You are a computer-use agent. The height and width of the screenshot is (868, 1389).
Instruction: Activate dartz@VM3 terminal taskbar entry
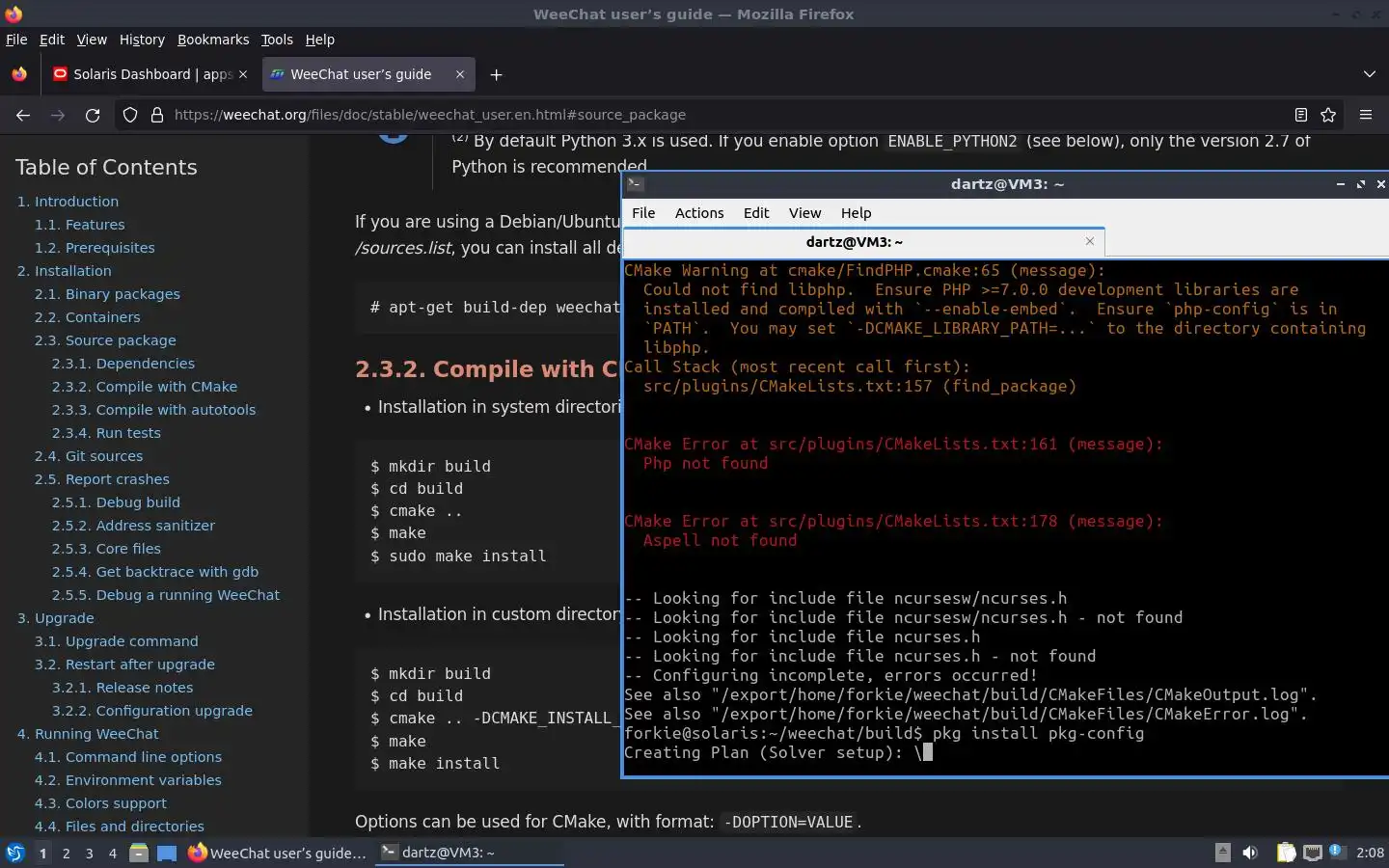[x=469, y=853]
